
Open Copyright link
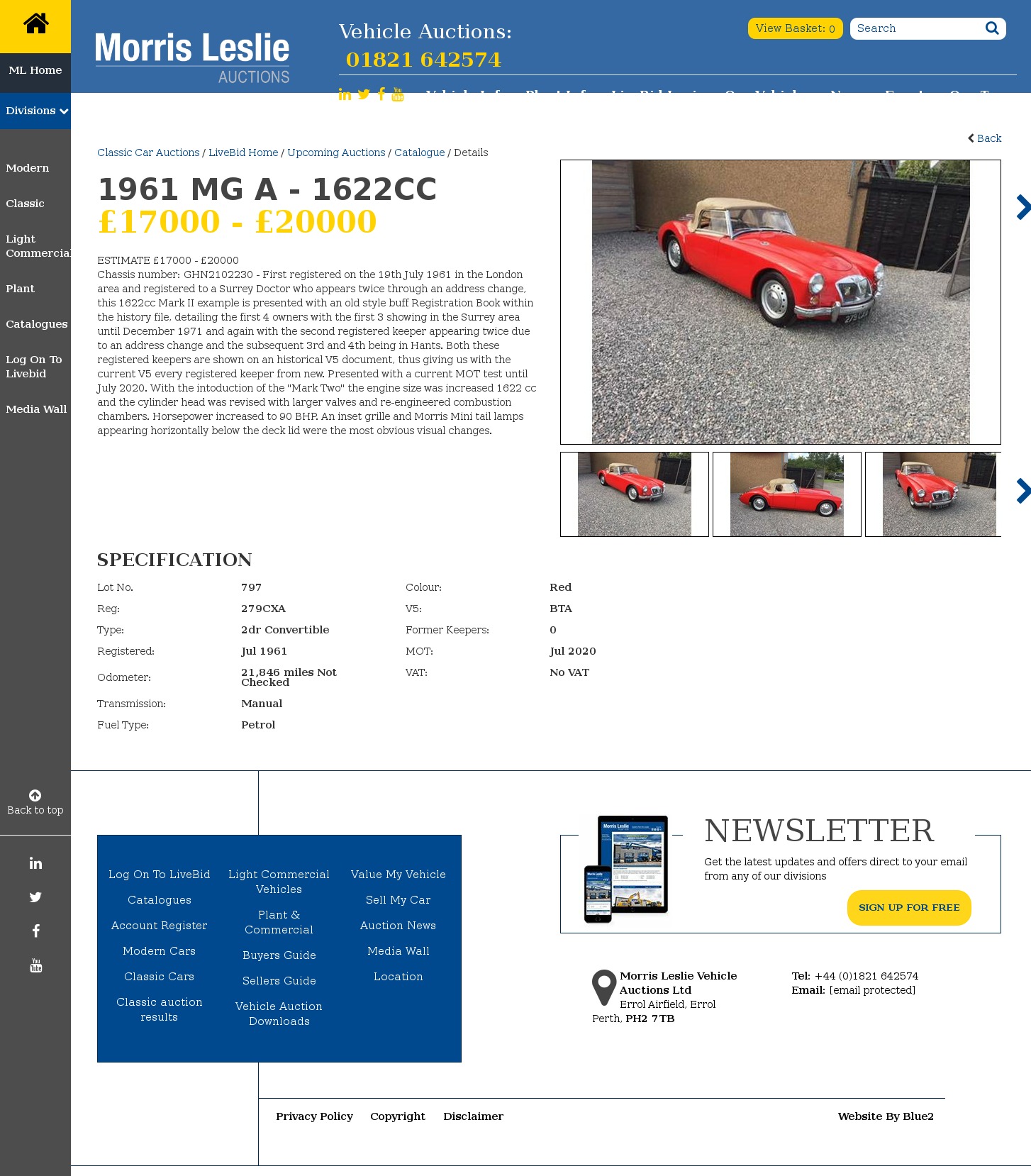point(398,1116)
